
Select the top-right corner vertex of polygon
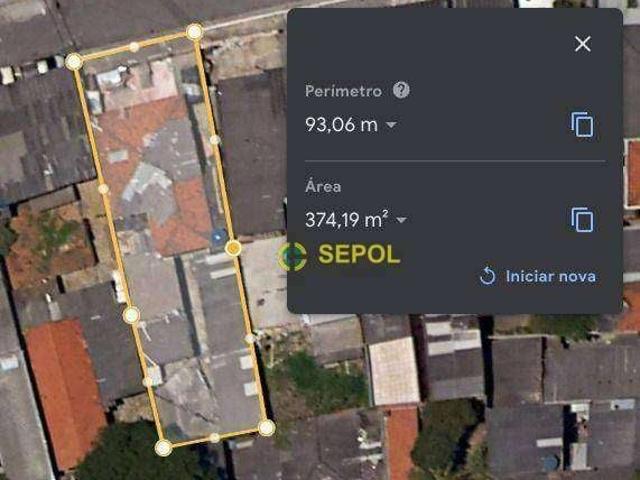[194, 31]
